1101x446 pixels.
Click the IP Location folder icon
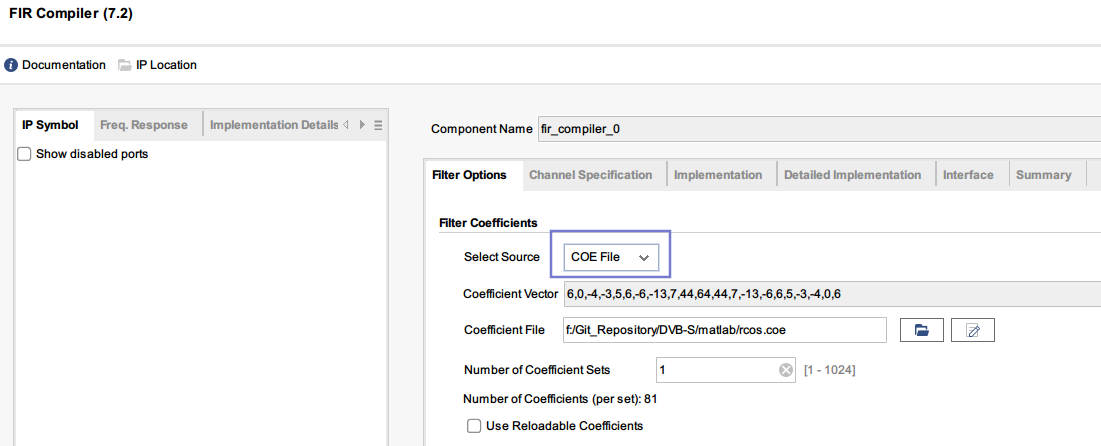[124, 65]
